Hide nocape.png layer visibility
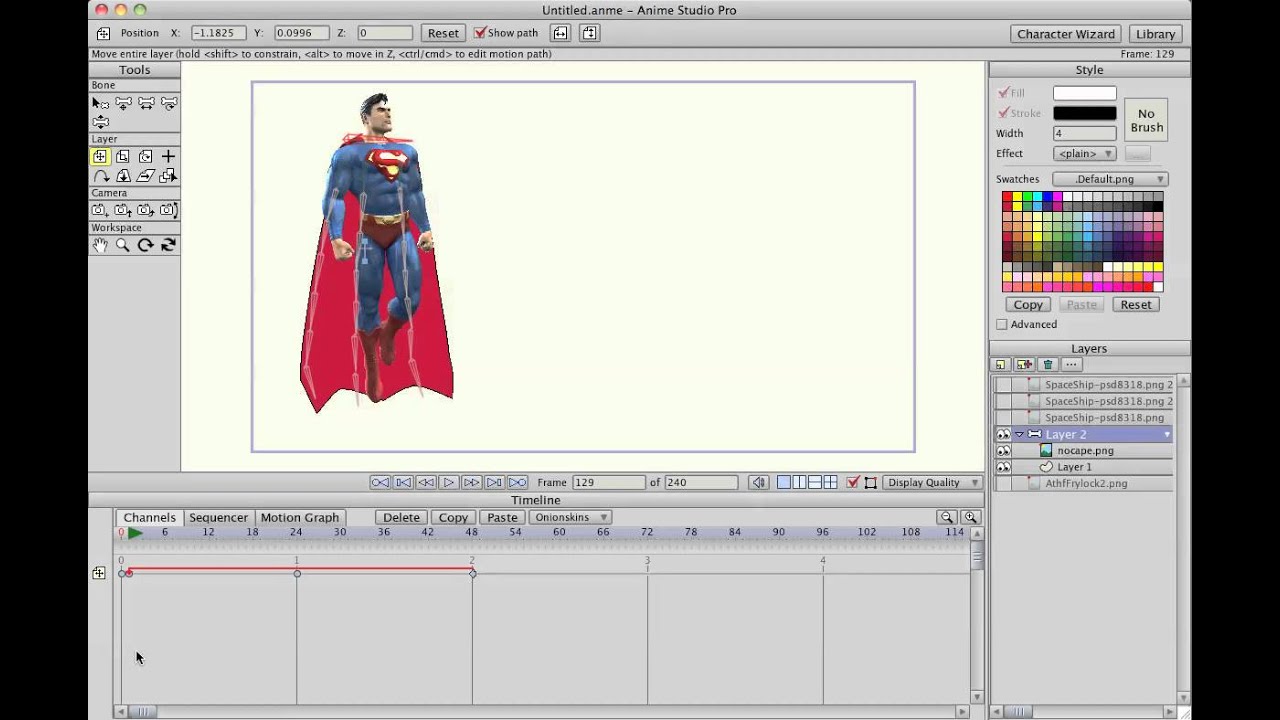1280x720 pixels. [x=1003, y=451]
